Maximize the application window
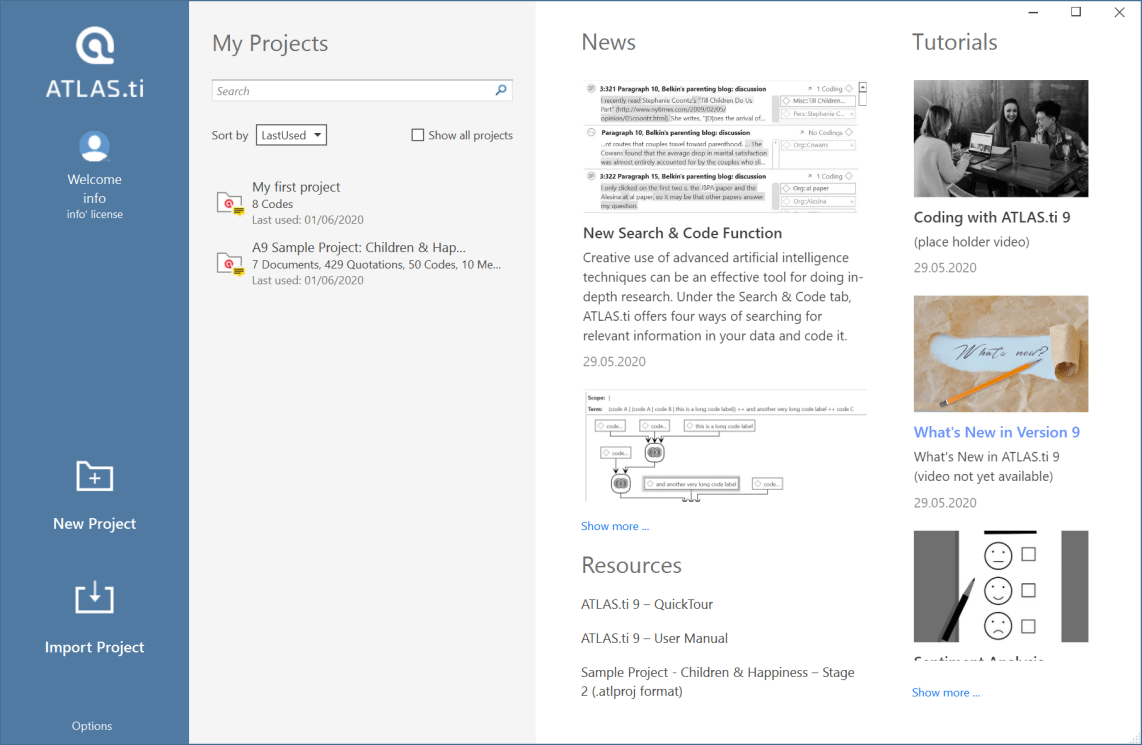Viewport: 1142px width, 745px height. pyautogui.click(x=1076, y=12)
